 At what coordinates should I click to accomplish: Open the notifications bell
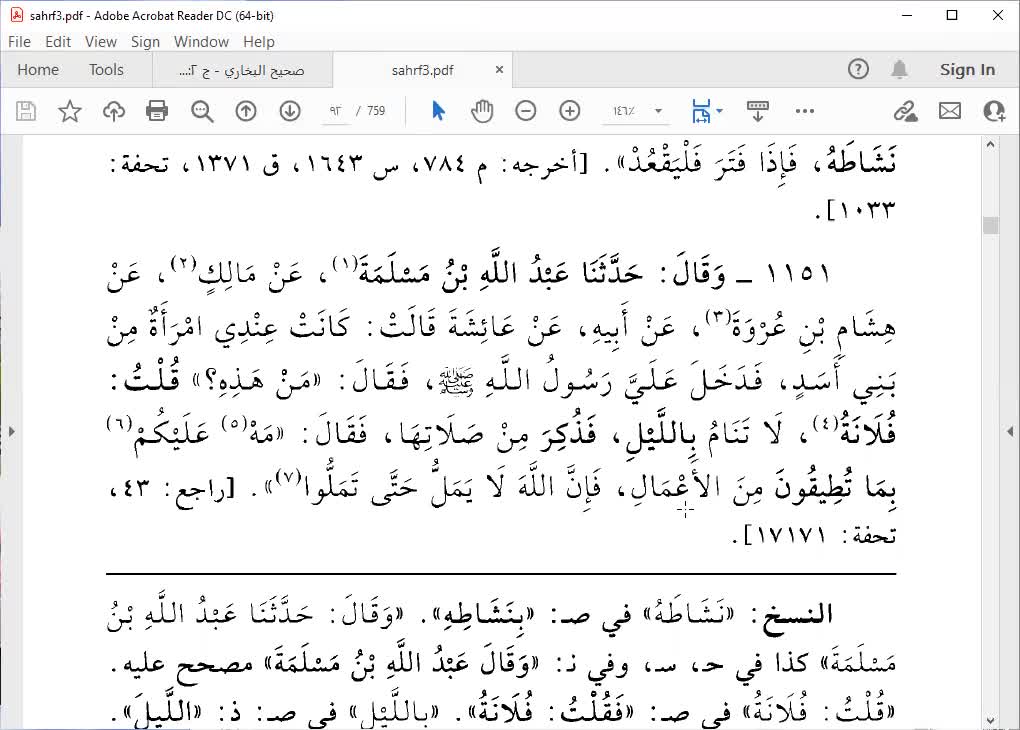click(900, 69)
